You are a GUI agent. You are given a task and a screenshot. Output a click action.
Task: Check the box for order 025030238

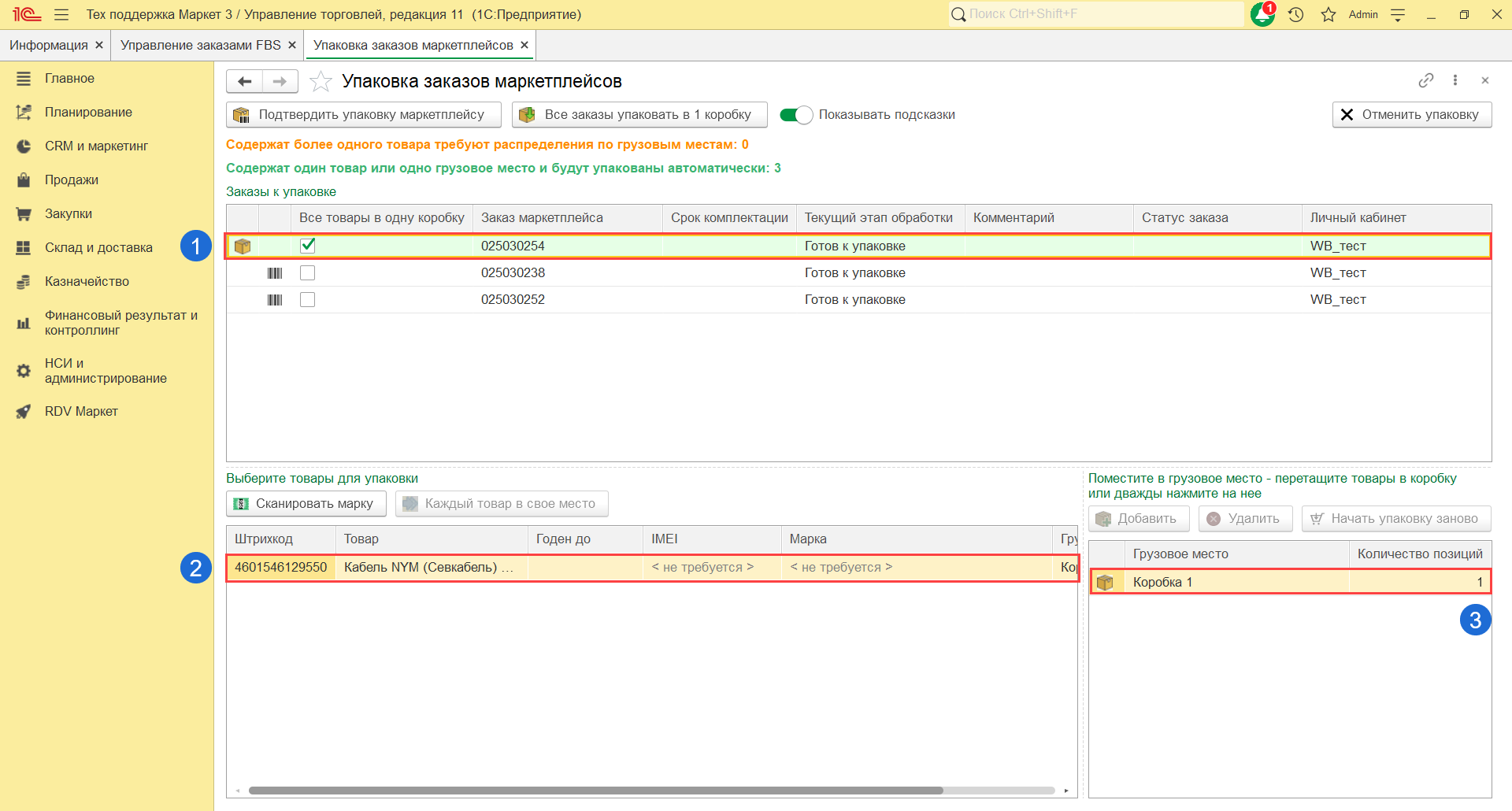[x=308, y=273]
